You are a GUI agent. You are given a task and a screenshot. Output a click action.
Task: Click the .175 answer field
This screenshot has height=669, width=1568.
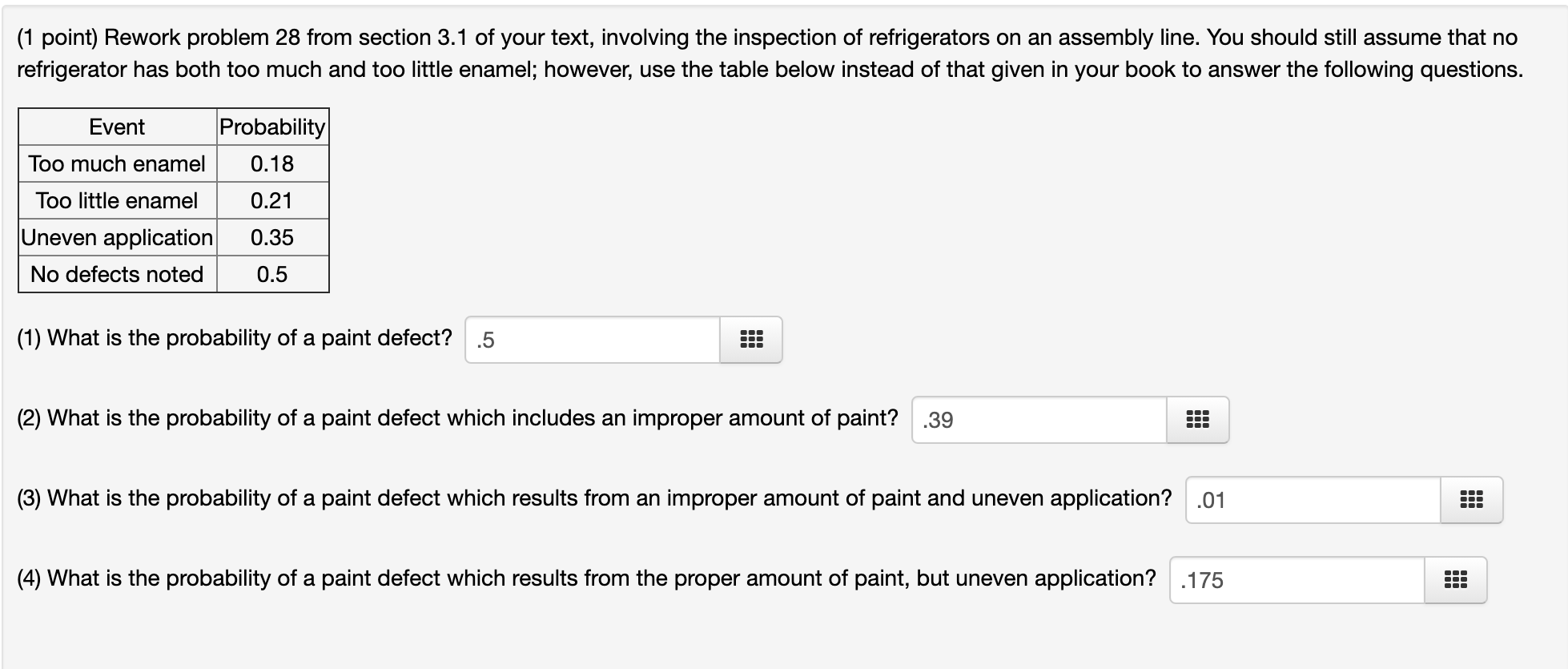pyautogui.click(x=1297, y=581)
